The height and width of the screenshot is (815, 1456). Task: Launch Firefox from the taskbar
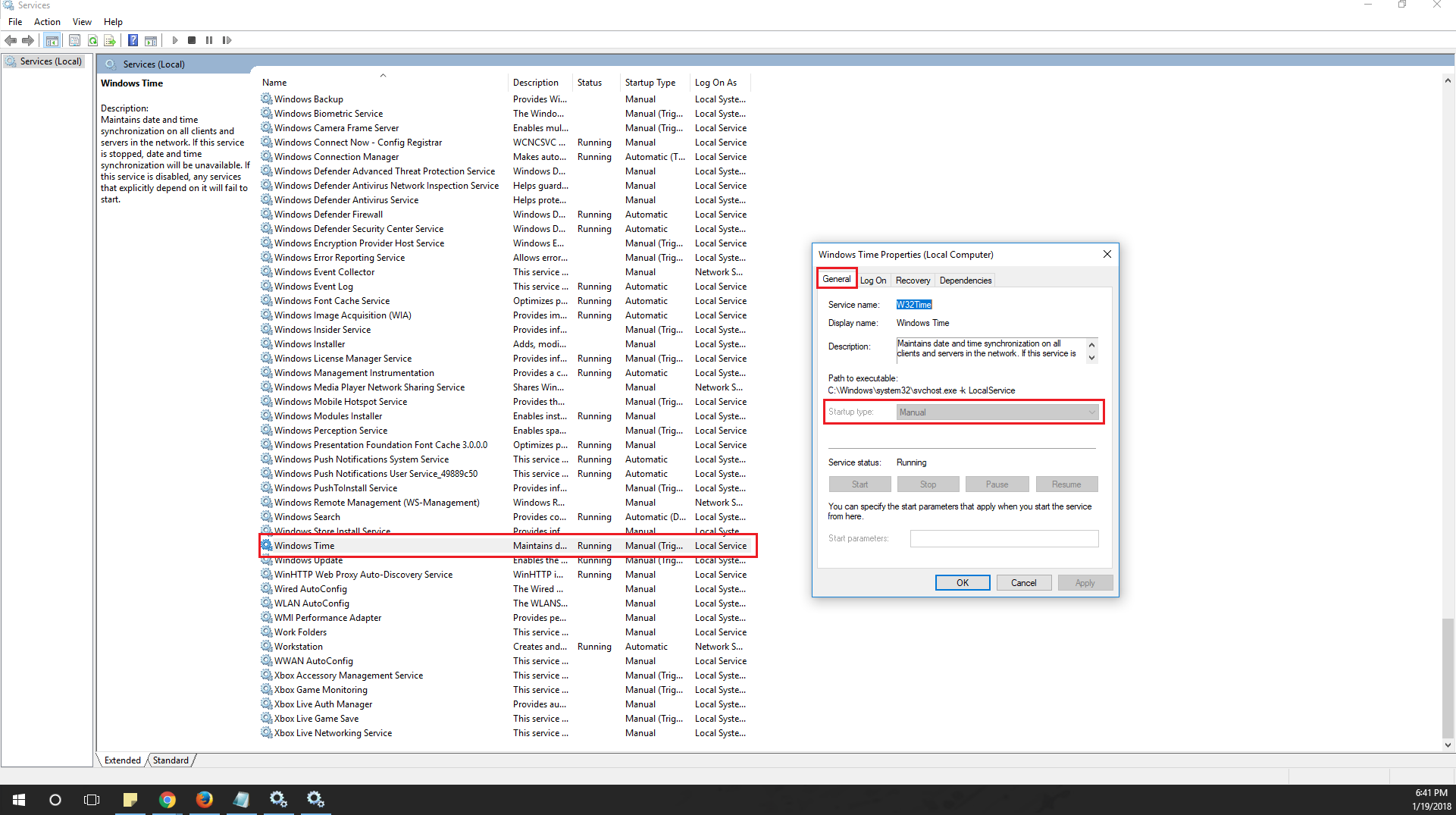[204, 800]
